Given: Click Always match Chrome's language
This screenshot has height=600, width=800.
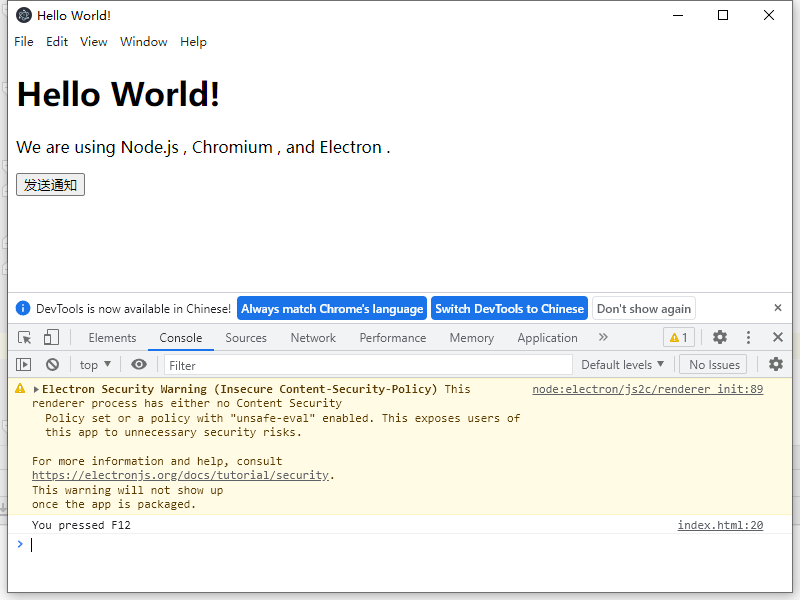Looking at the screenshot, I should (x=332, y=308).
